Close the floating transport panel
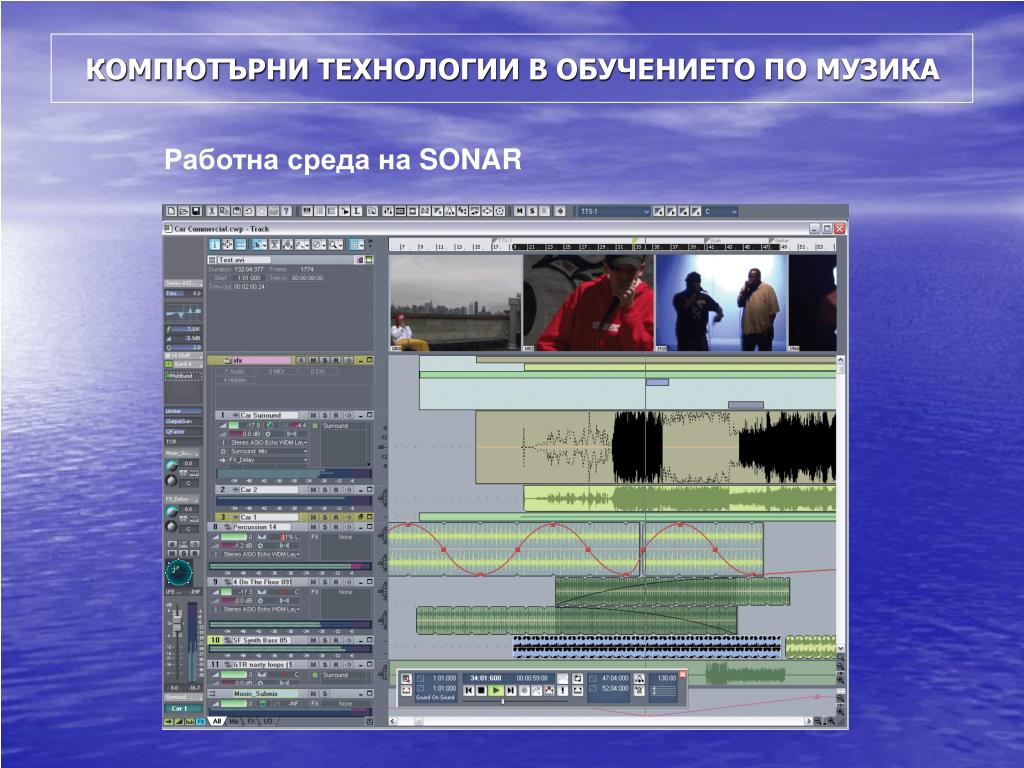This screenshot has height=768, width=1024. click(x=683, y=673)
